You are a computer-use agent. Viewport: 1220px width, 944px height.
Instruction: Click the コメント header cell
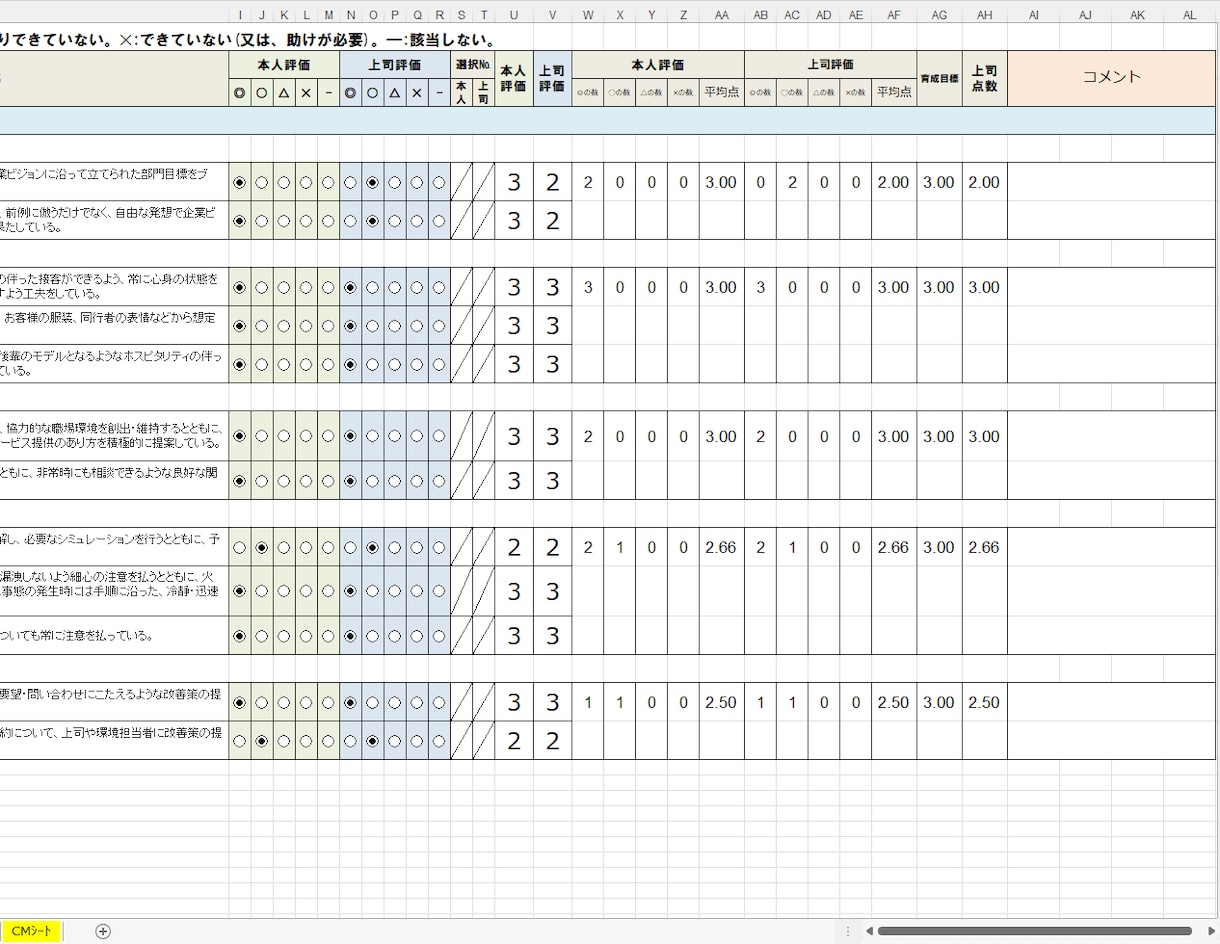coord(1112,78)
